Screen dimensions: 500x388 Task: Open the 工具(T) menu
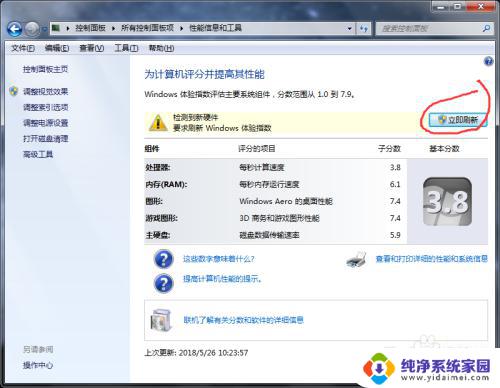126,48
